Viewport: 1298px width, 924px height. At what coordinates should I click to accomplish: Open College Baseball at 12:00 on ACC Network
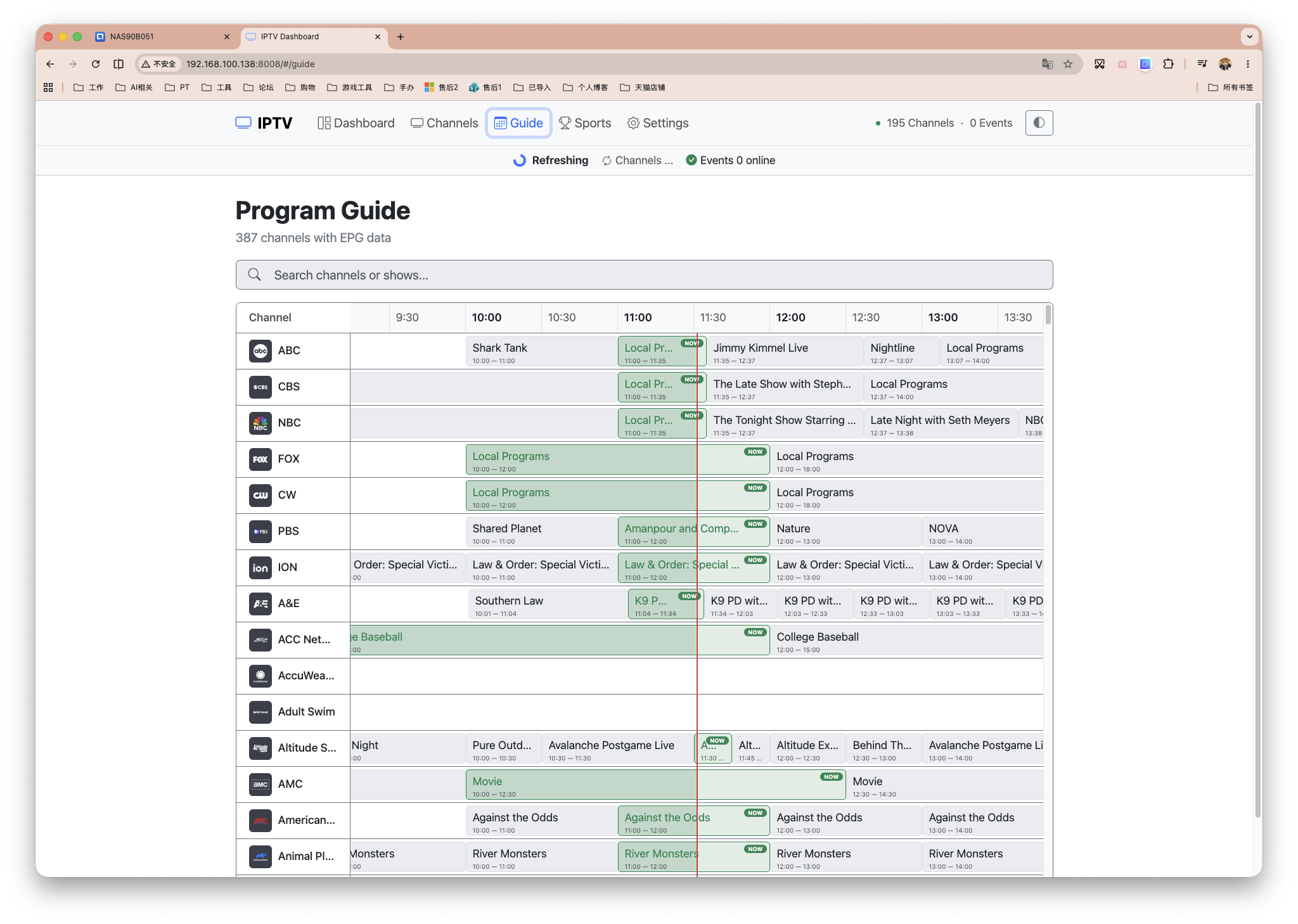pos(906,641)
